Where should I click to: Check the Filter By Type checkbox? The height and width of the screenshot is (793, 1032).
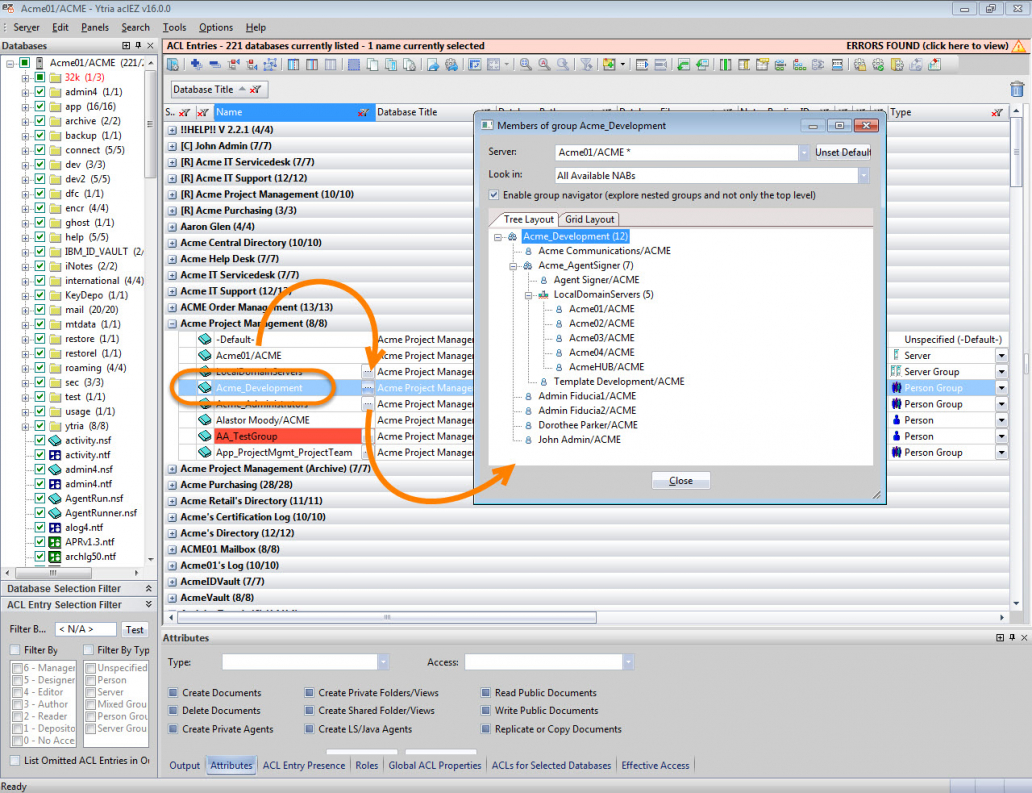pyautogui.click(x=88, y=650)
